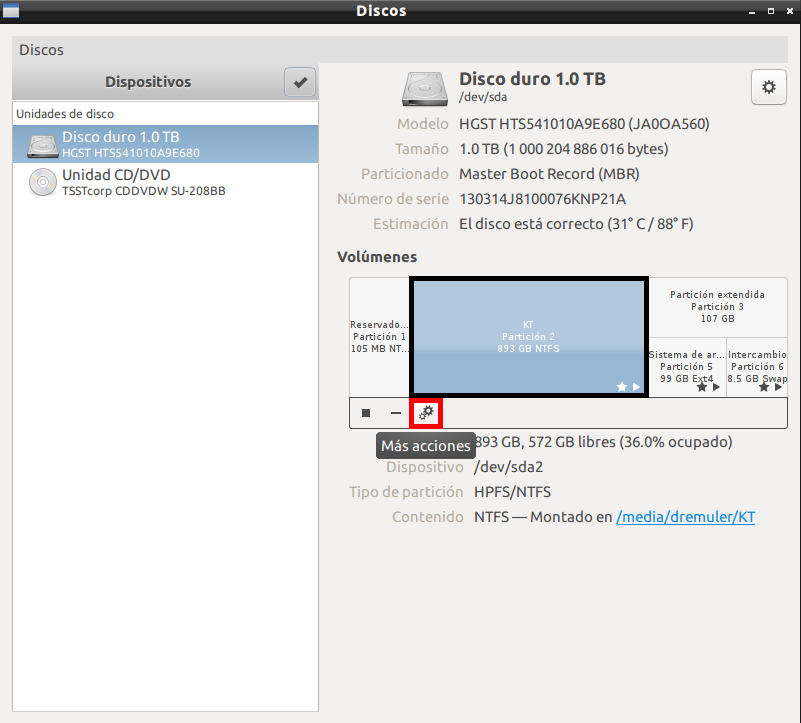Click play triangle icon on Partición 5
Screen dimensions: 801x723
pos(716,387)
